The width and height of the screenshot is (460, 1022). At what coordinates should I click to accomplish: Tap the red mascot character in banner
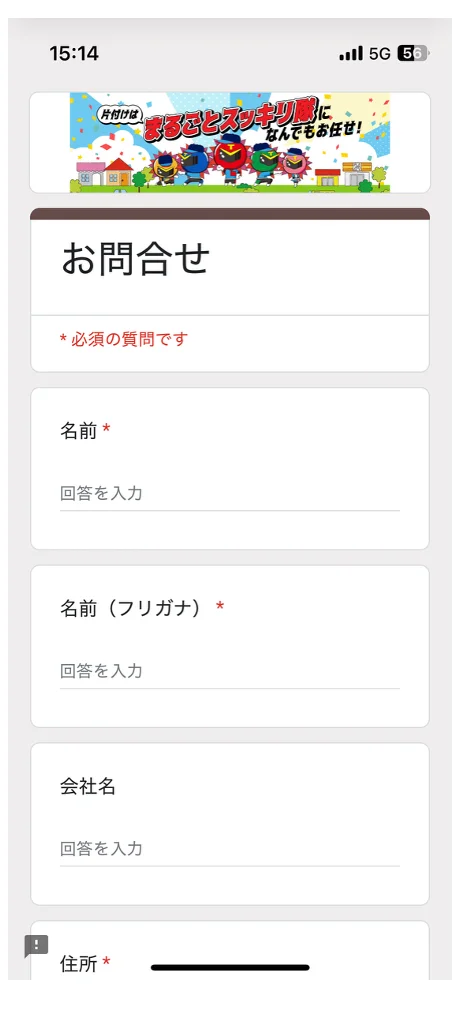(229, 160)
